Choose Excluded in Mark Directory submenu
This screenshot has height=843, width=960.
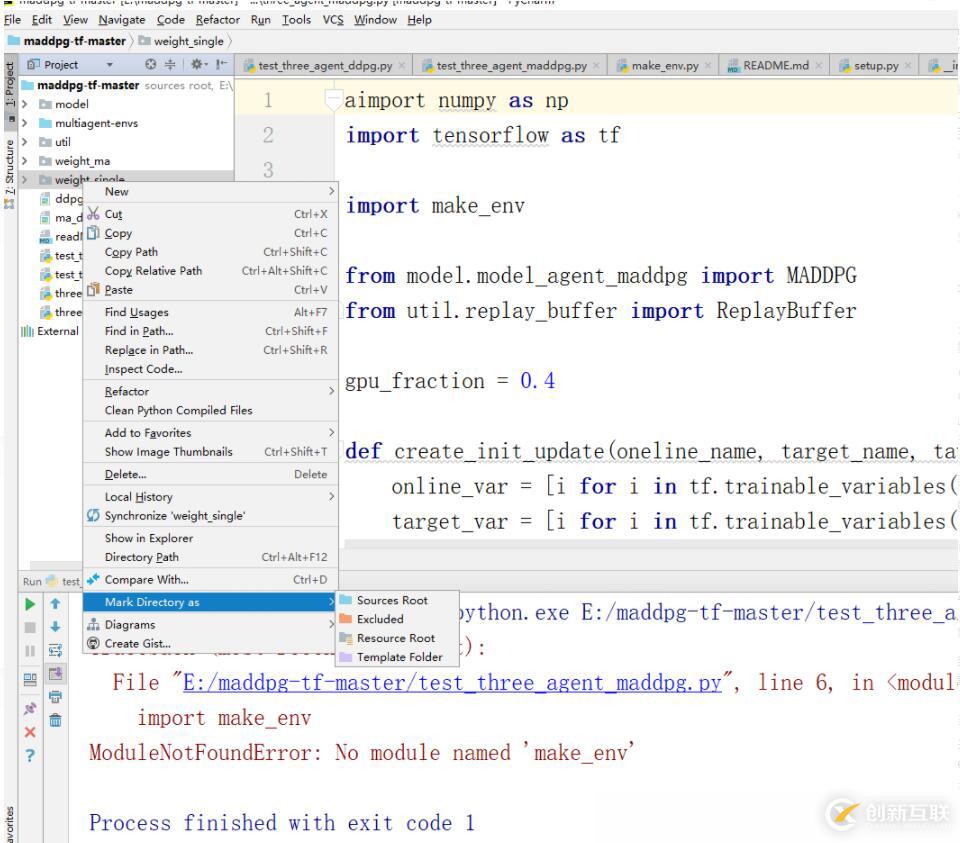pos(380,619)
